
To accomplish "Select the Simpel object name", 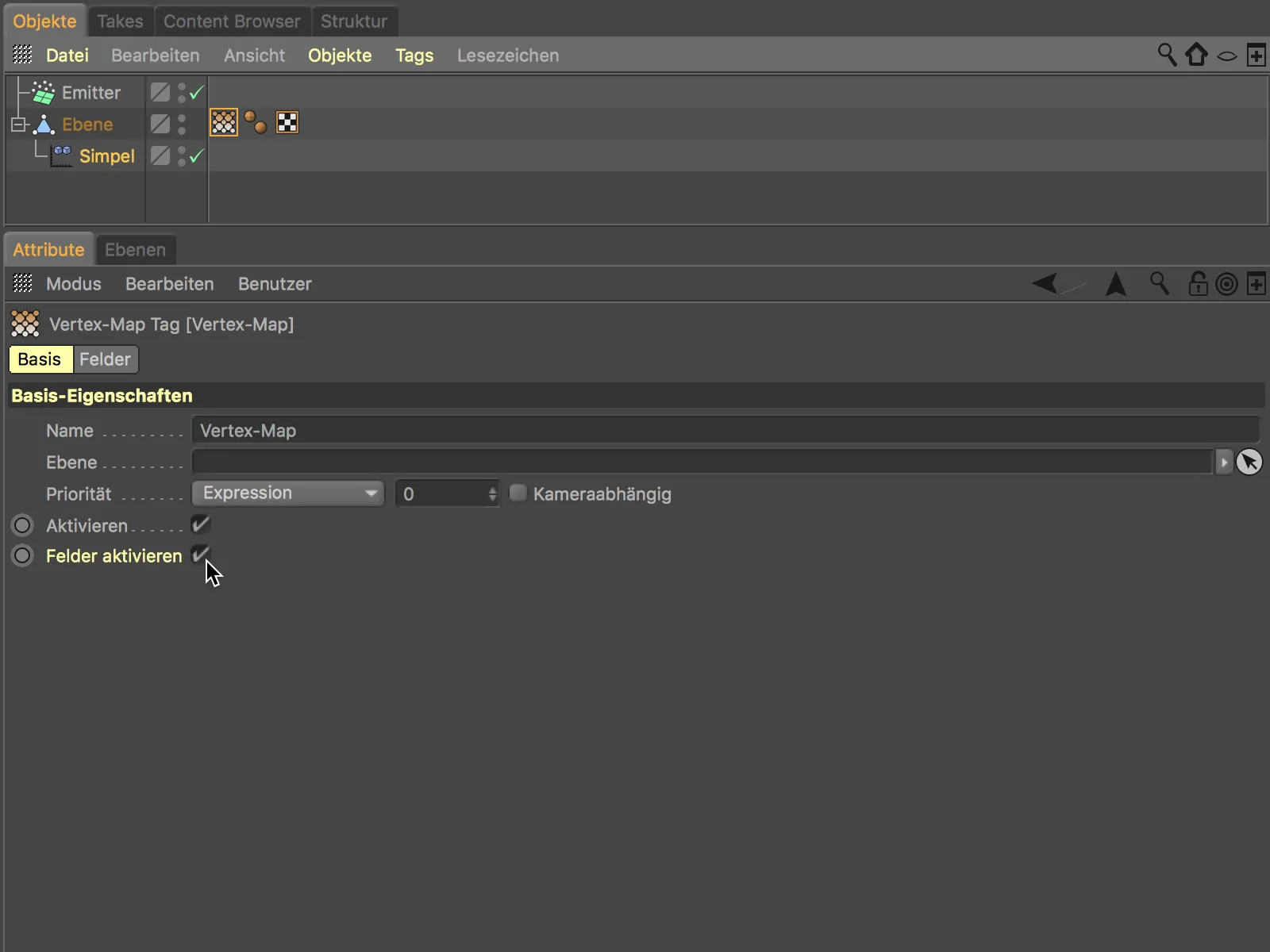I will coord(107,156).
